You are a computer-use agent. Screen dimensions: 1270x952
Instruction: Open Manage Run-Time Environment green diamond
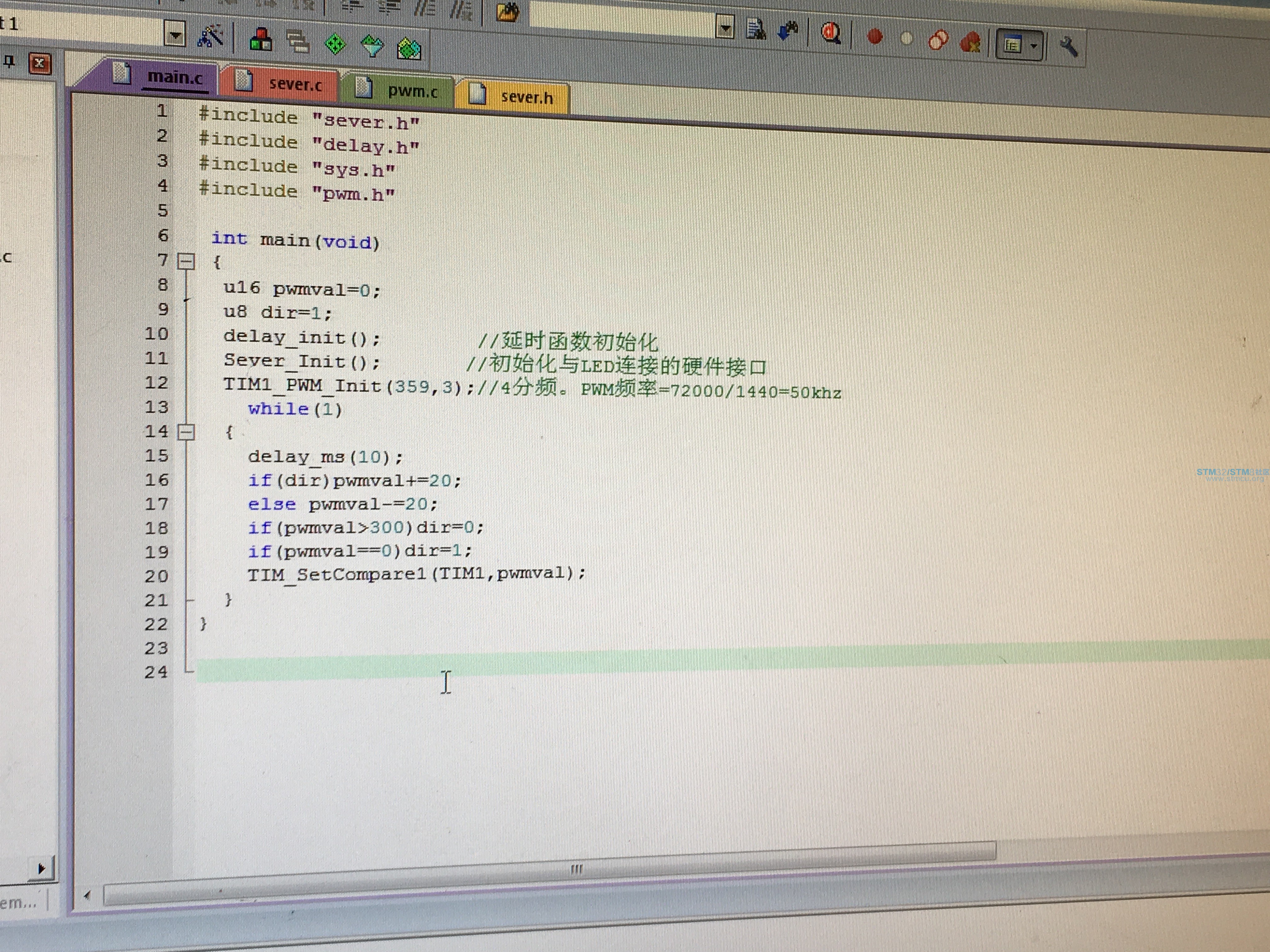click(x=335, y=44)
